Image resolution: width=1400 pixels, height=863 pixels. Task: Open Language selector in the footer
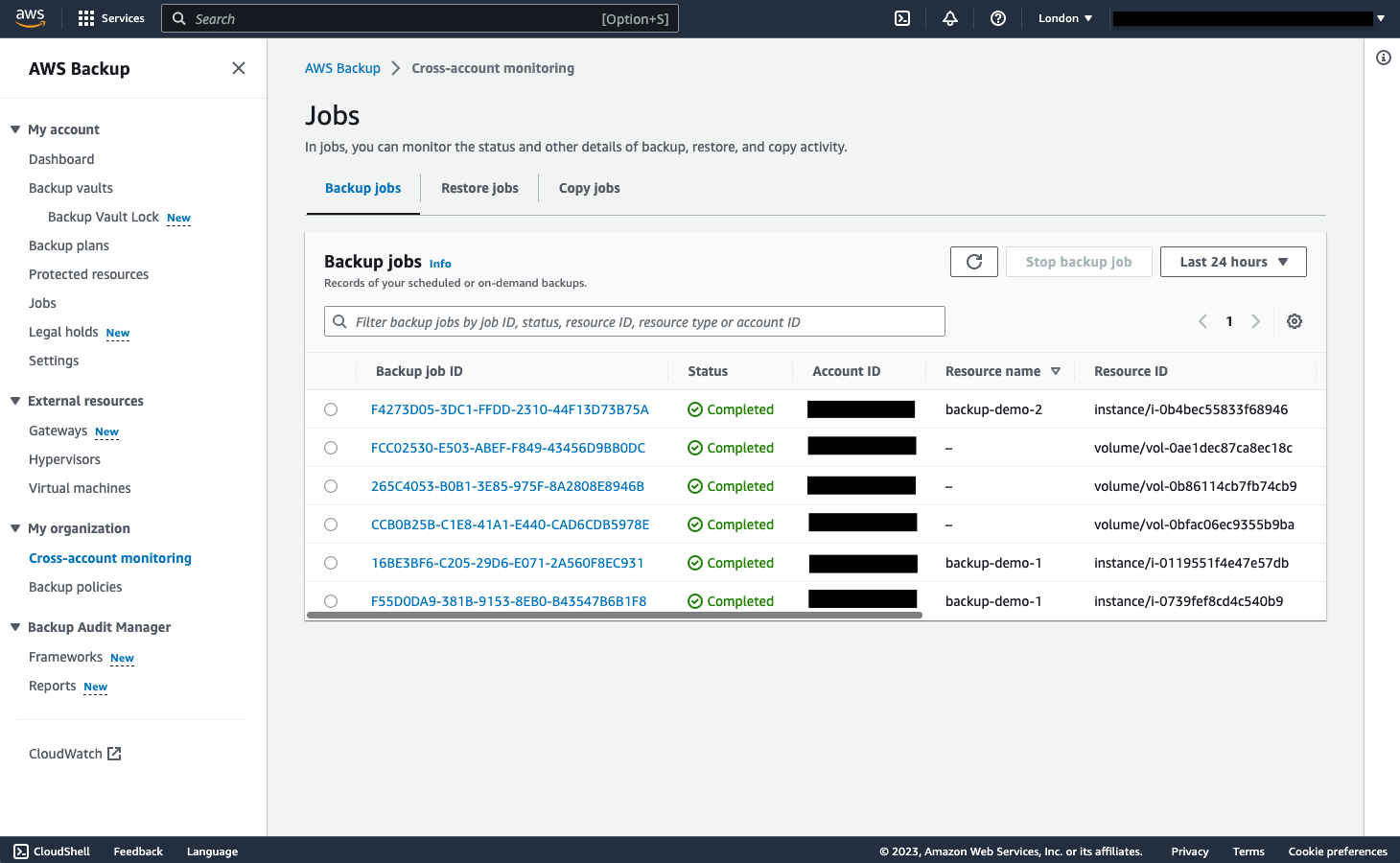point(212,851)
